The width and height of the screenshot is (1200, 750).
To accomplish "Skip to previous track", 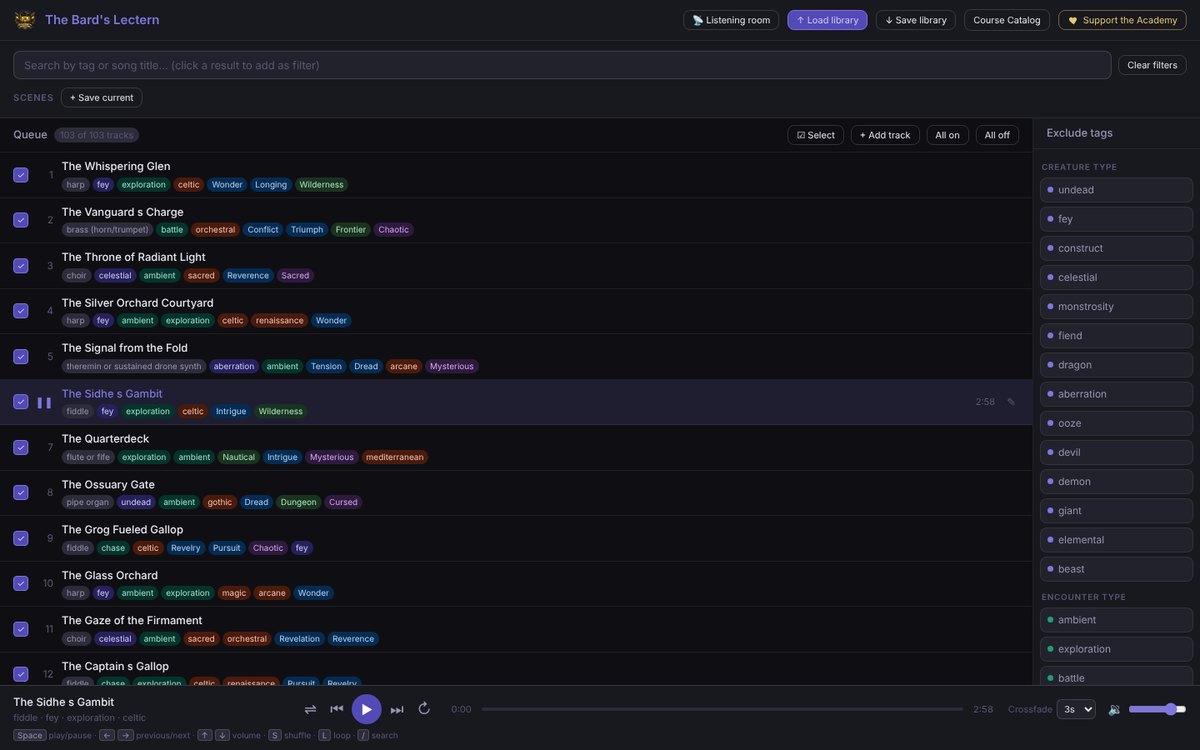I will point(337,709).
